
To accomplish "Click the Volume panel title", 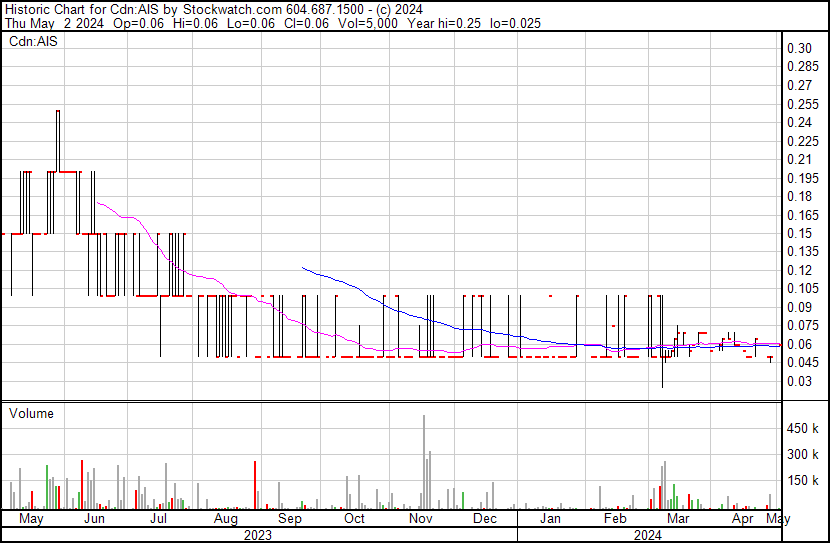I will tap(32, 413).
